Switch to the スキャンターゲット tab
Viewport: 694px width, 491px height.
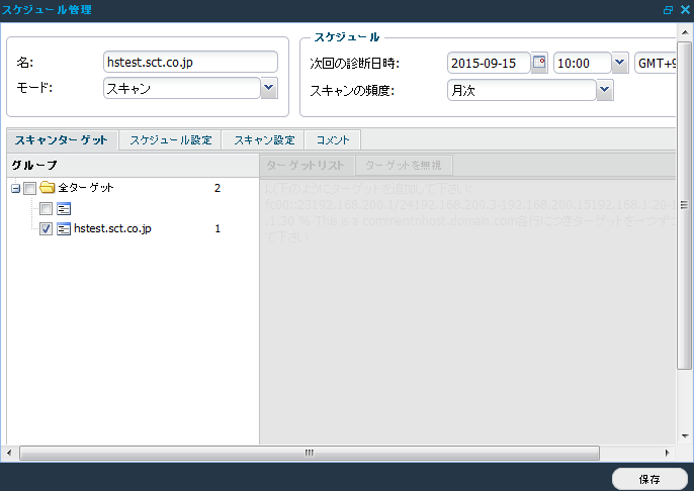(x=62, y=140)
